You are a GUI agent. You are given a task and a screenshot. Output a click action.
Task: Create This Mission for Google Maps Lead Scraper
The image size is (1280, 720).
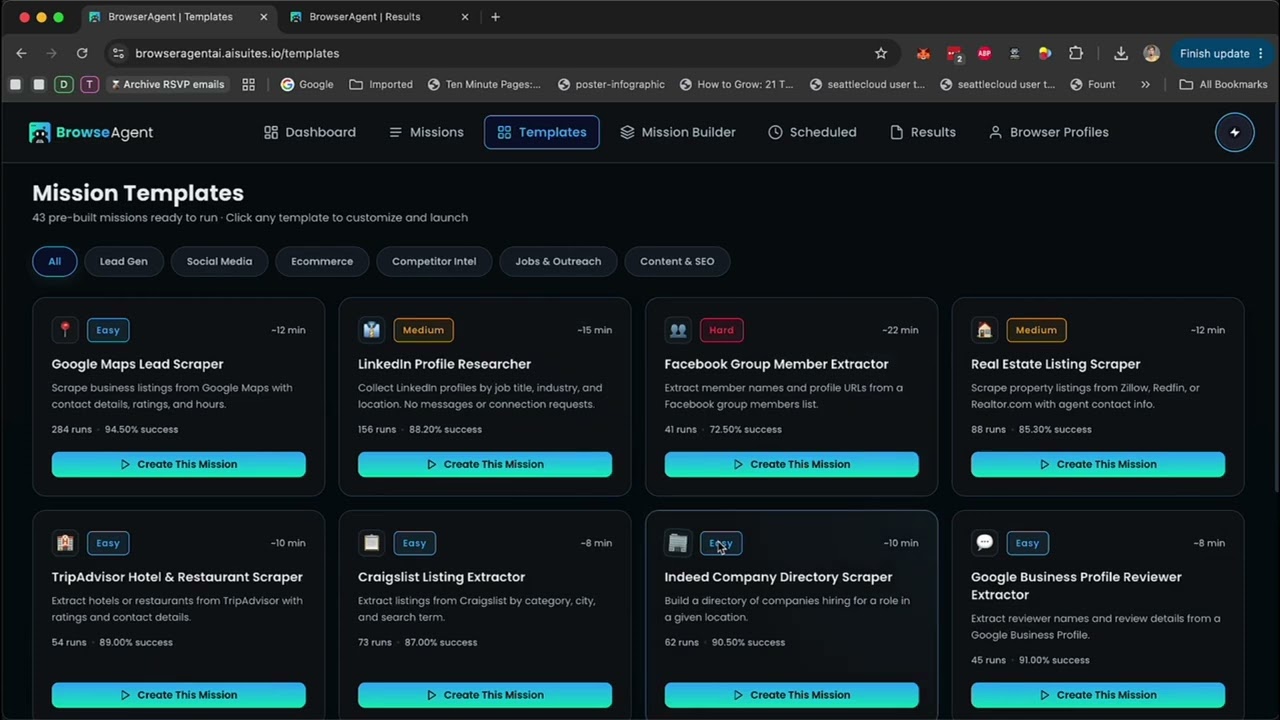(179, 464)
